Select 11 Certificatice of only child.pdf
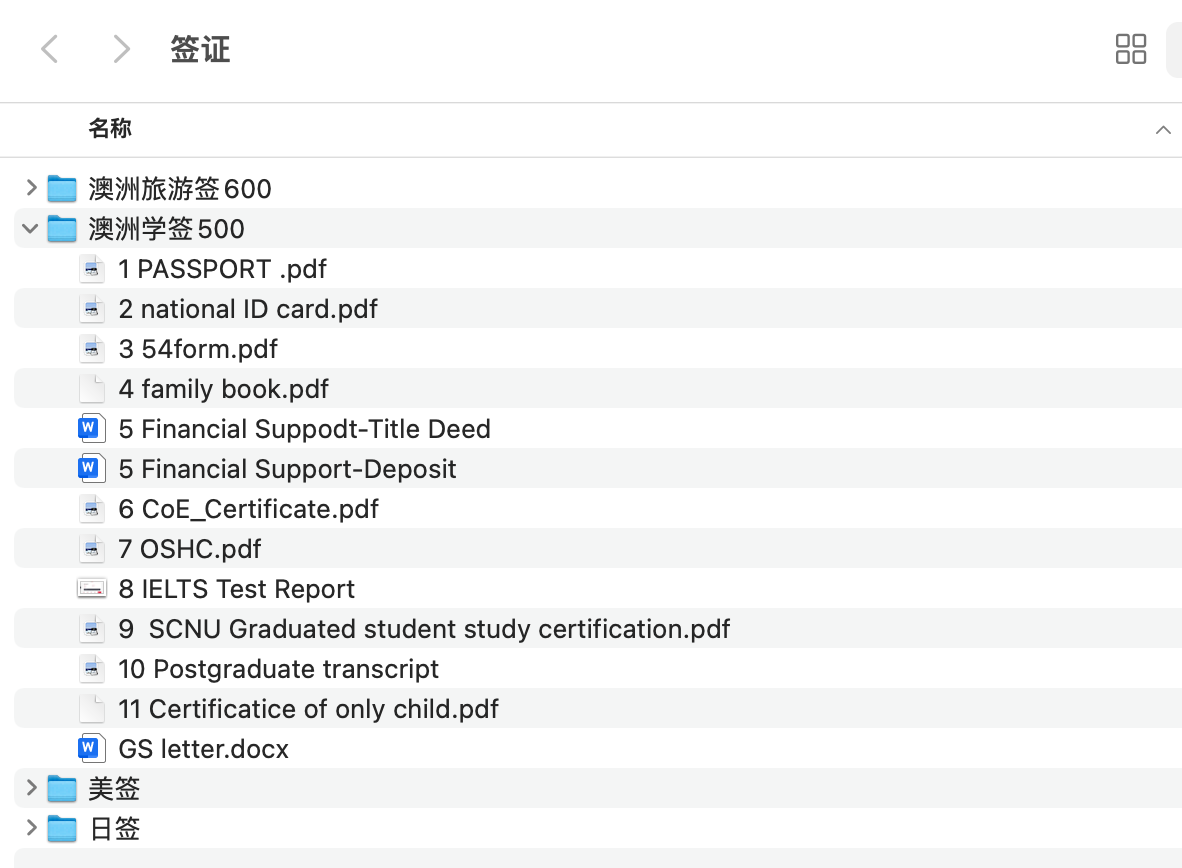1182x868 pixels. point(308,709)
